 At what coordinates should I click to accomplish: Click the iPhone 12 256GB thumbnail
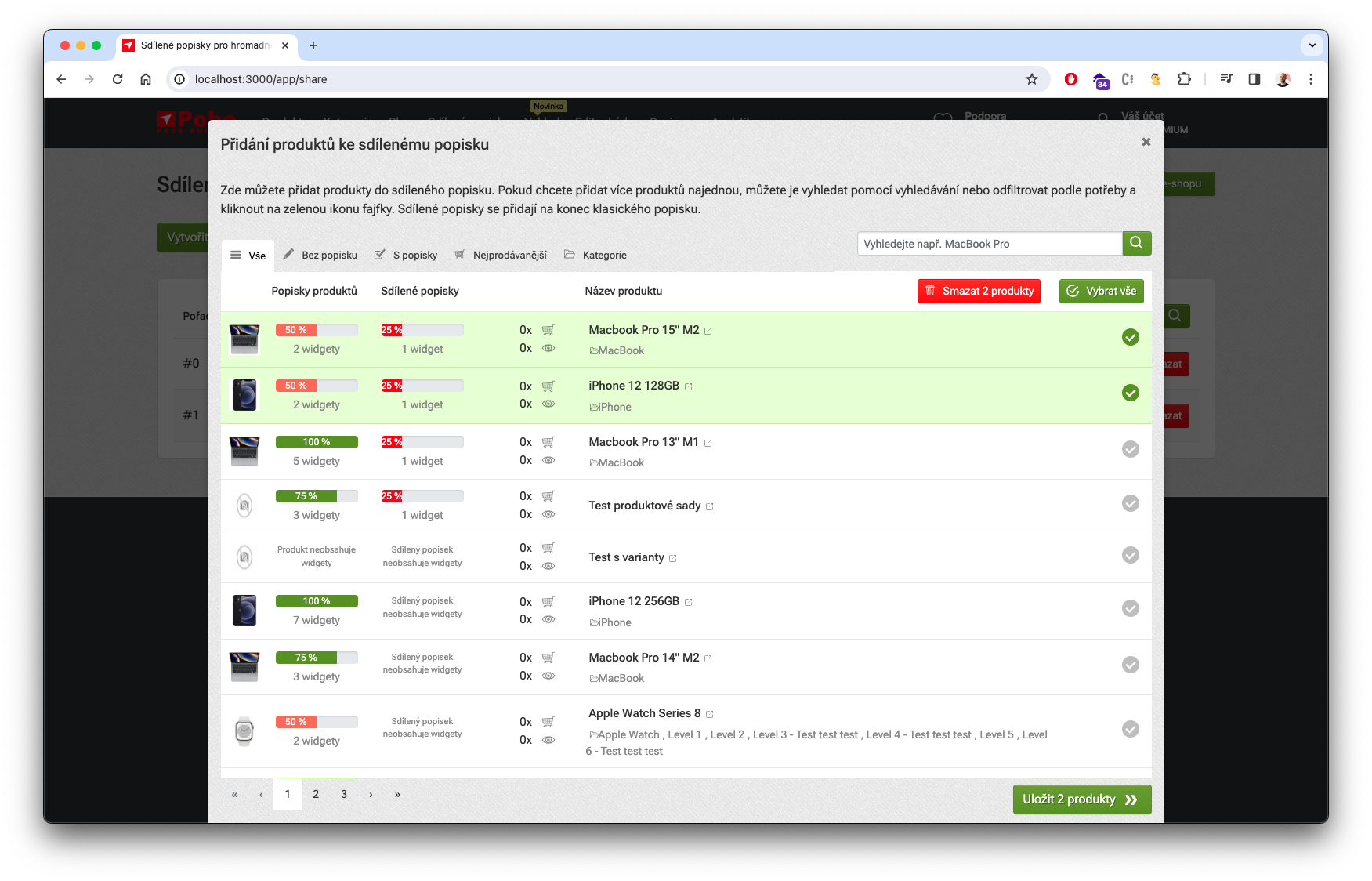tap(244, 610)
